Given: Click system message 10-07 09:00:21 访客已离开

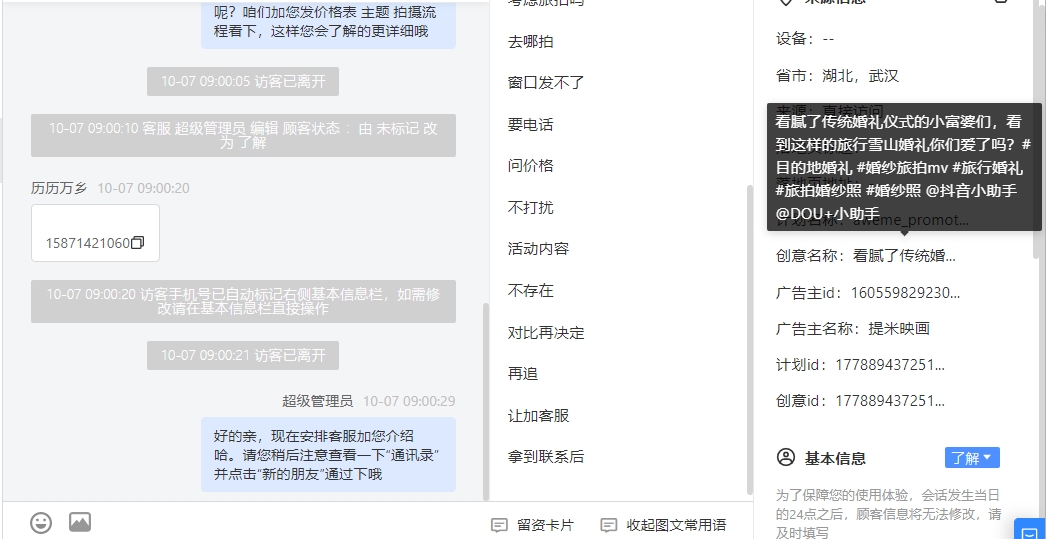Looking at the screenshot, I should tap(243, 356).
